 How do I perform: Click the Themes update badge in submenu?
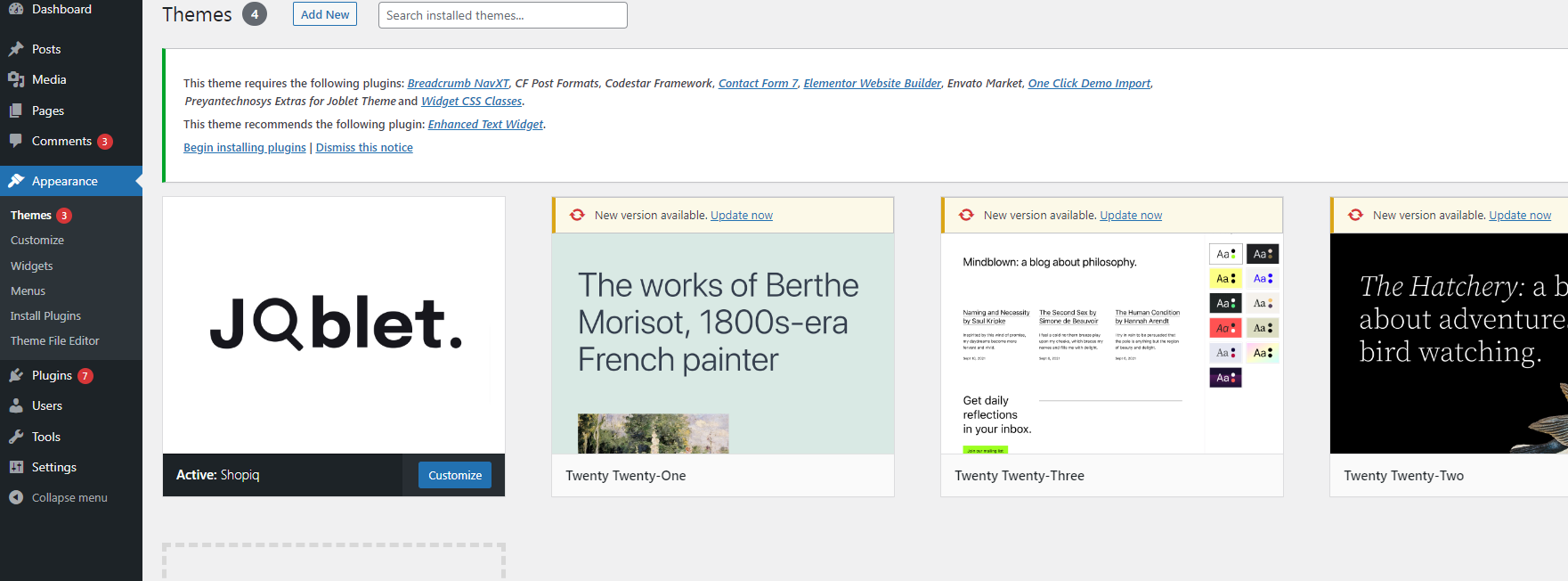click(64, 216)
